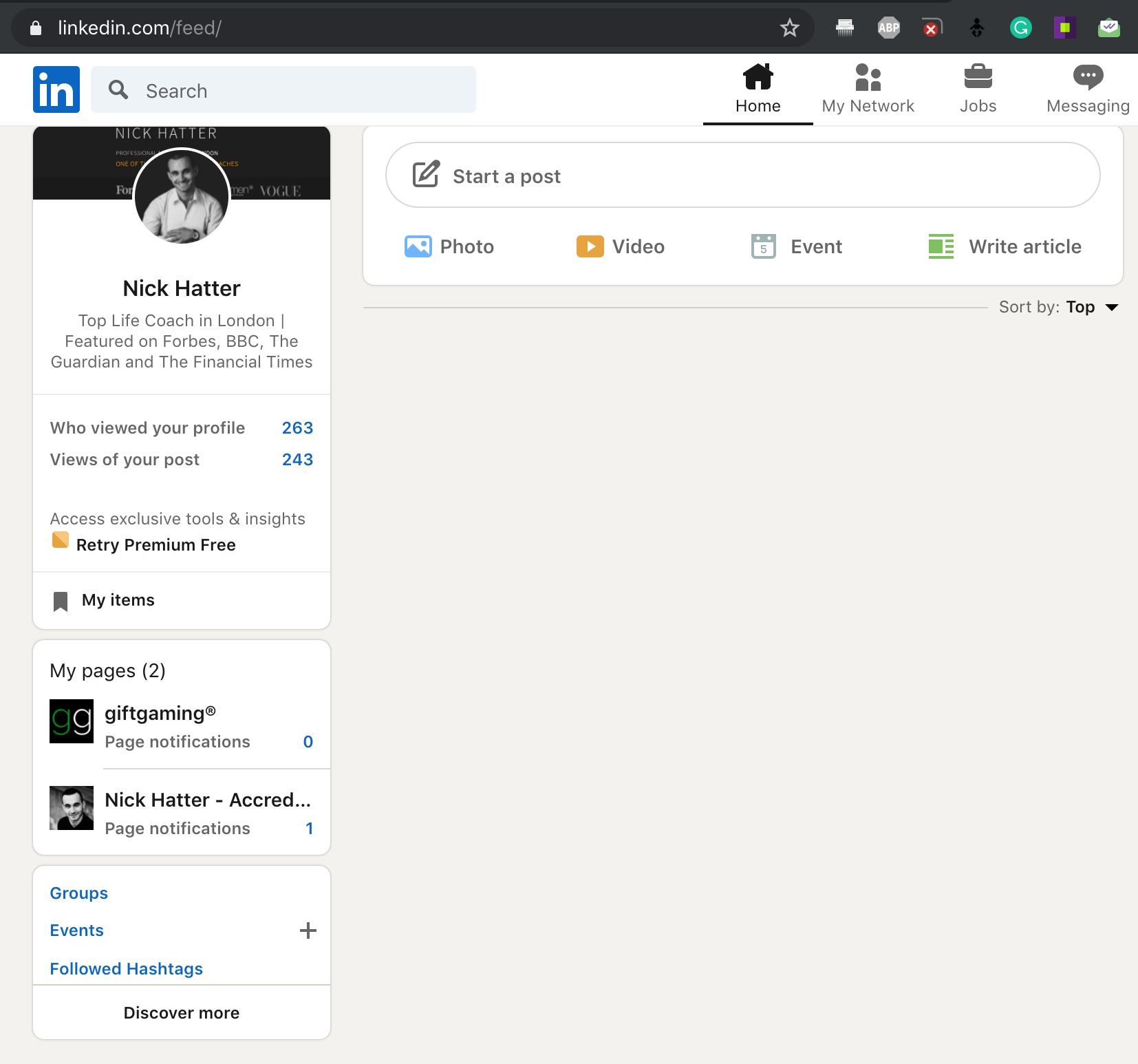This screenshot has width=1138, height=1064.
Task: Open the Sort by Top dropdown
Action: (x=1060, y=307)
